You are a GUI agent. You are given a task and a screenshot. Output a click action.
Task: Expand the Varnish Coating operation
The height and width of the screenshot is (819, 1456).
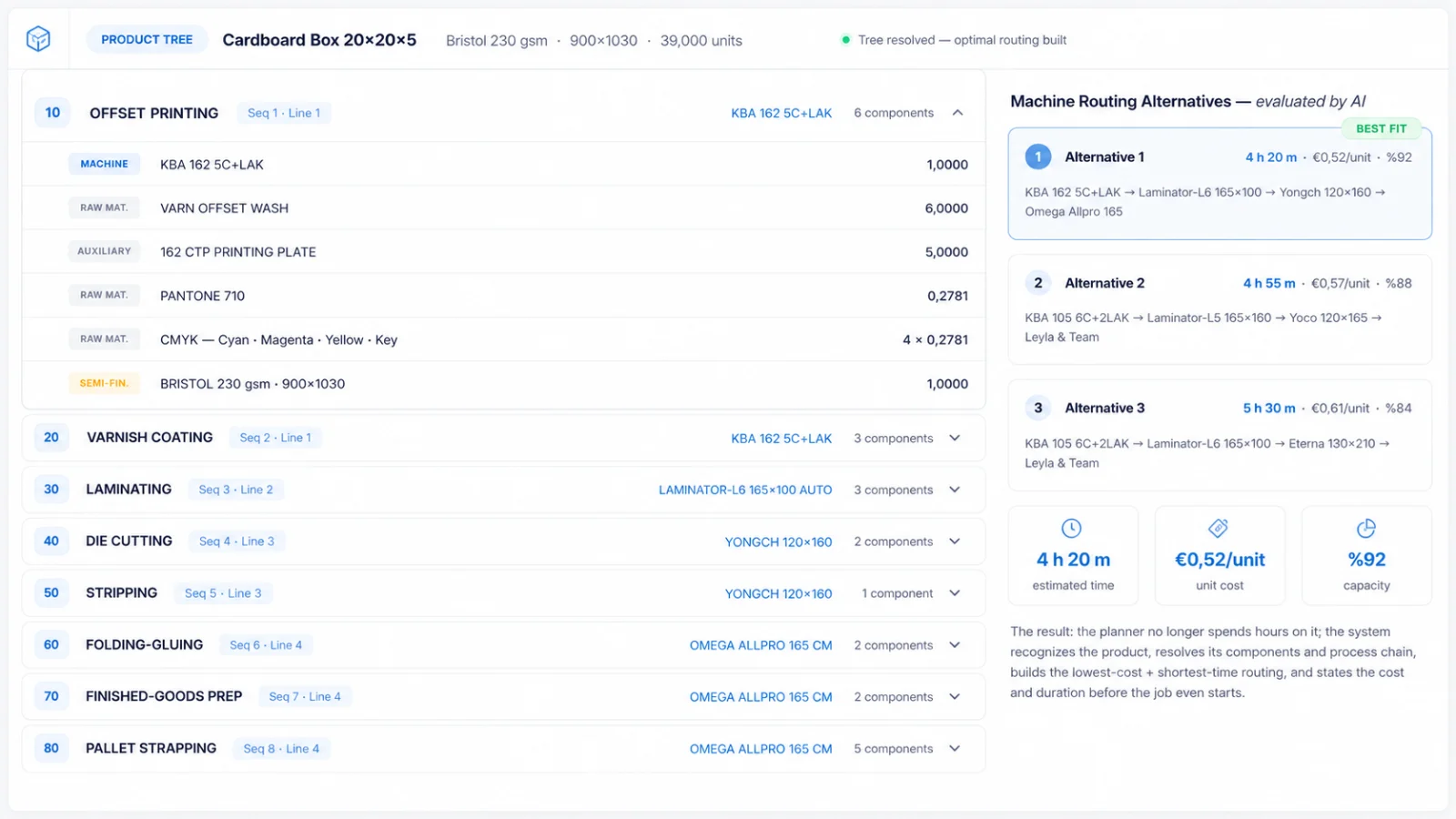pos(955,438)
